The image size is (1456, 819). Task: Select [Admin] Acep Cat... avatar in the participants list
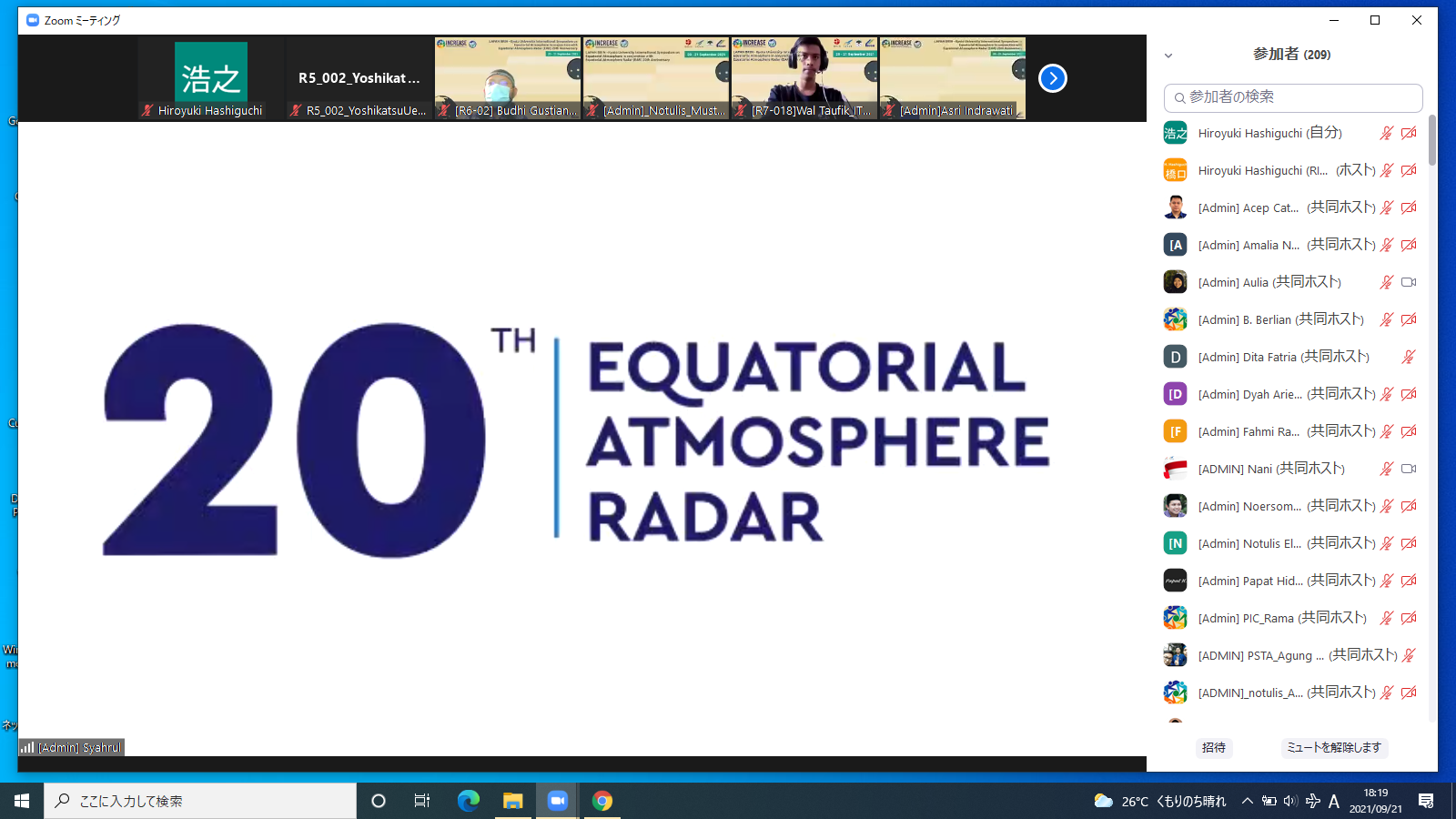coord(1175,207)
